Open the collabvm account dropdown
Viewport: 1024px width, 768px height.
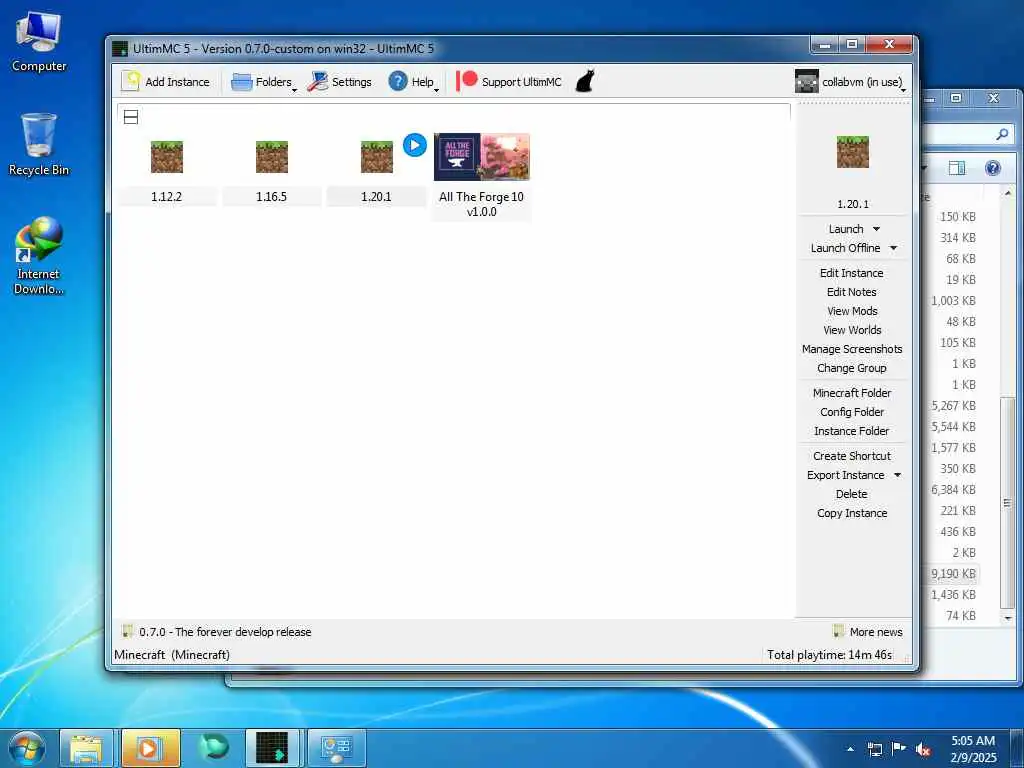coord(850,82)
